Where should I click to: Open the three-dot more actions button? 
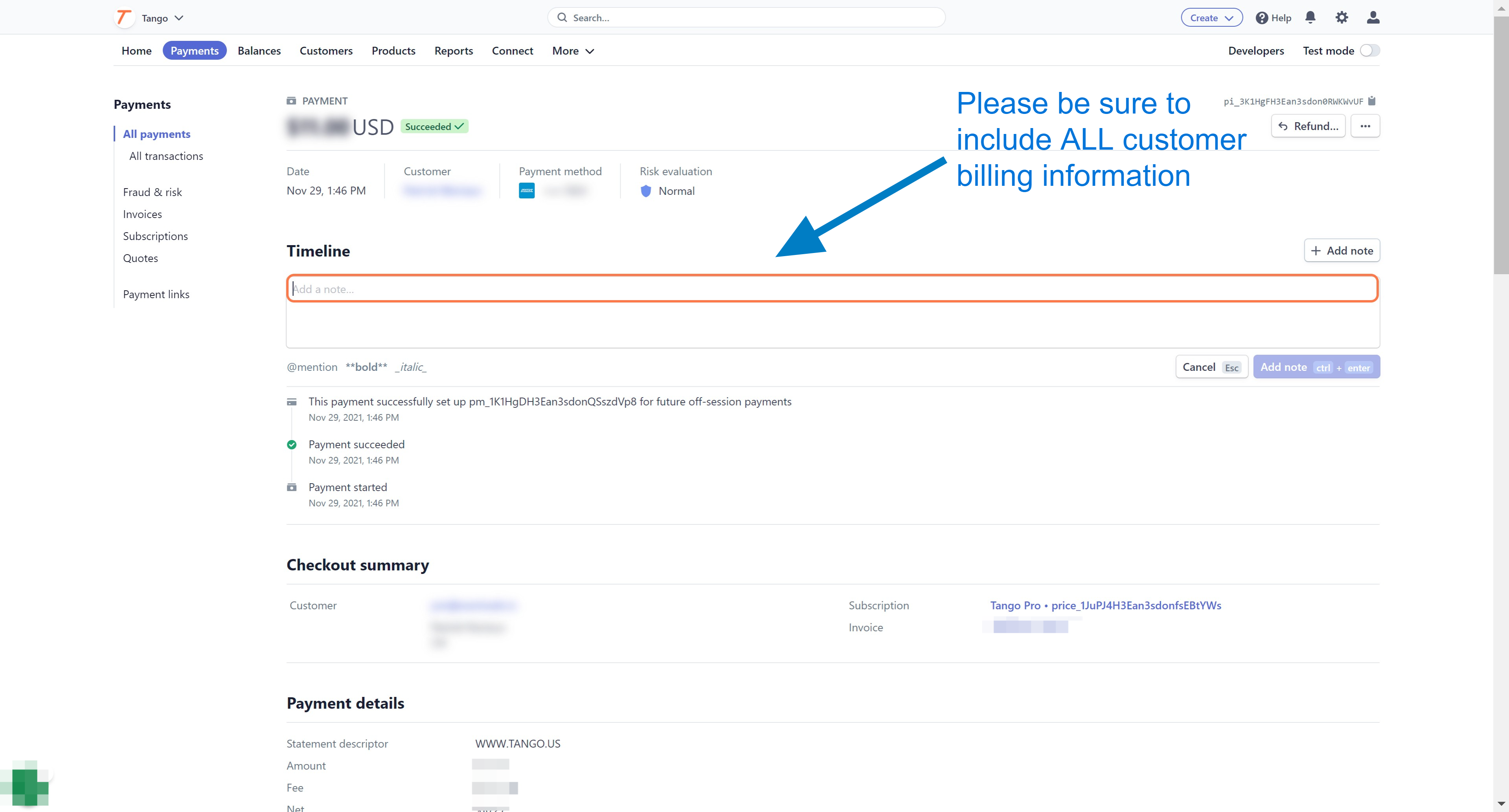pos(1365,126)
